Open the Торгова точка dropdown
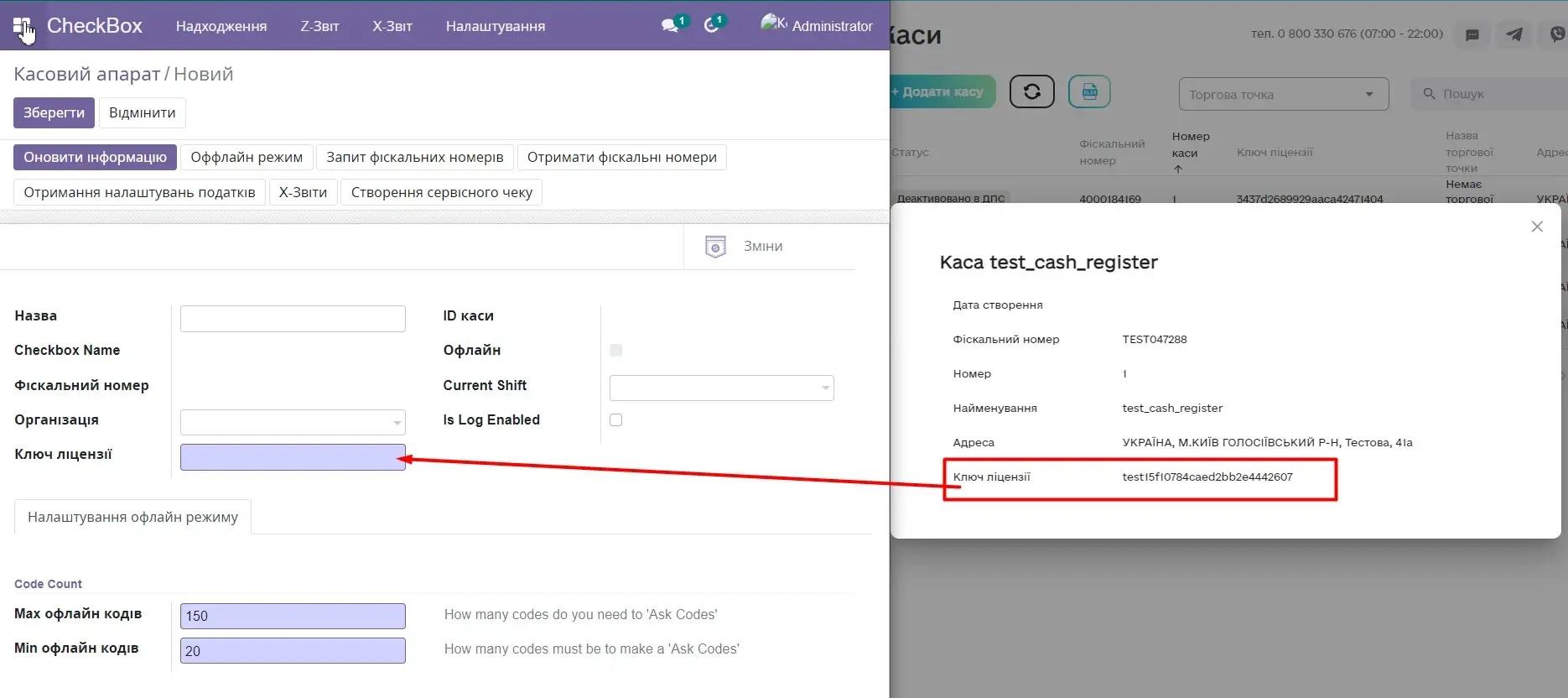1568x698 pixels. tap(1283, 94)
